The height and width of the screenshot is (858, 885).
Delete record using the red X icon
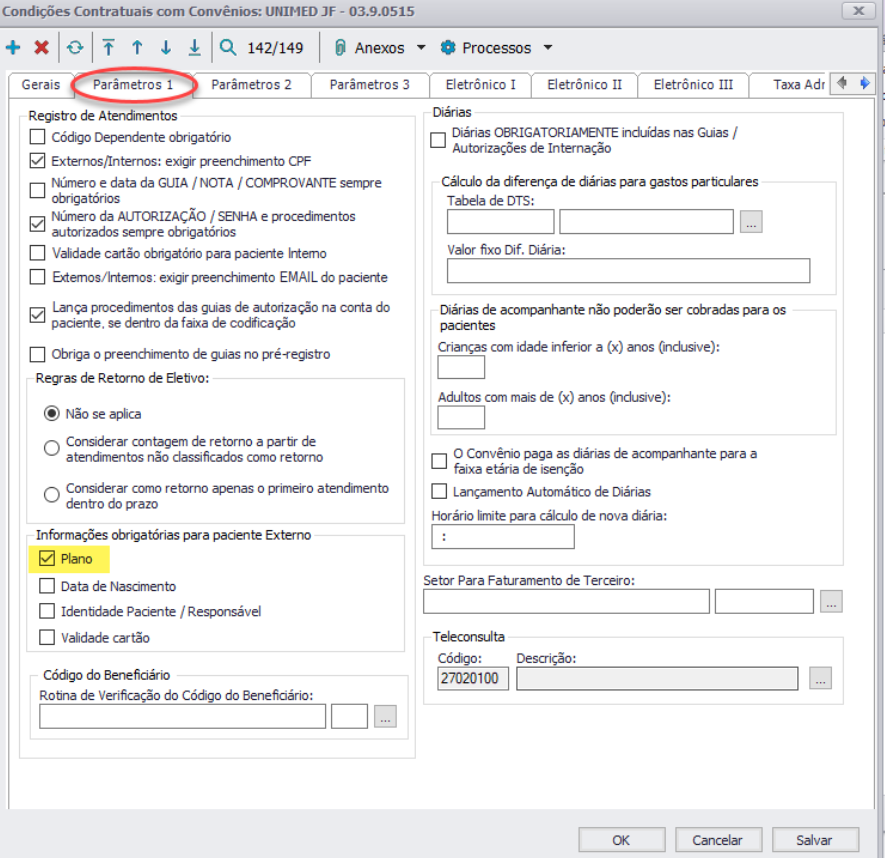[41, 47]
